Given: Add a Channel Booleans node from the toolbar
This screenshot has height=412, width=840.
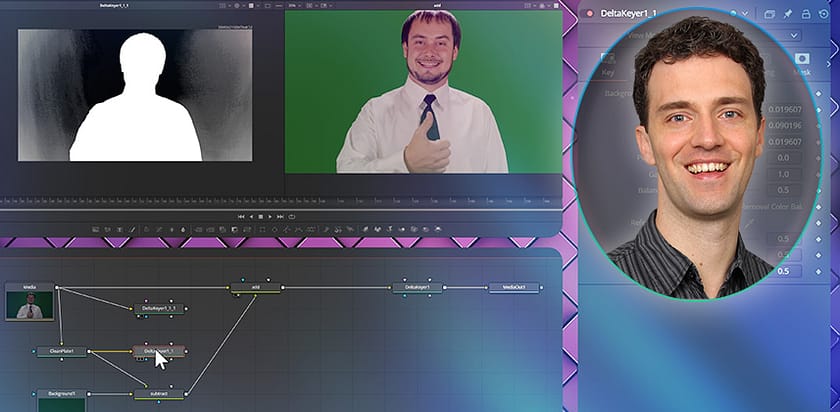Looking at the screenshot, I should (x=211, y=229).
